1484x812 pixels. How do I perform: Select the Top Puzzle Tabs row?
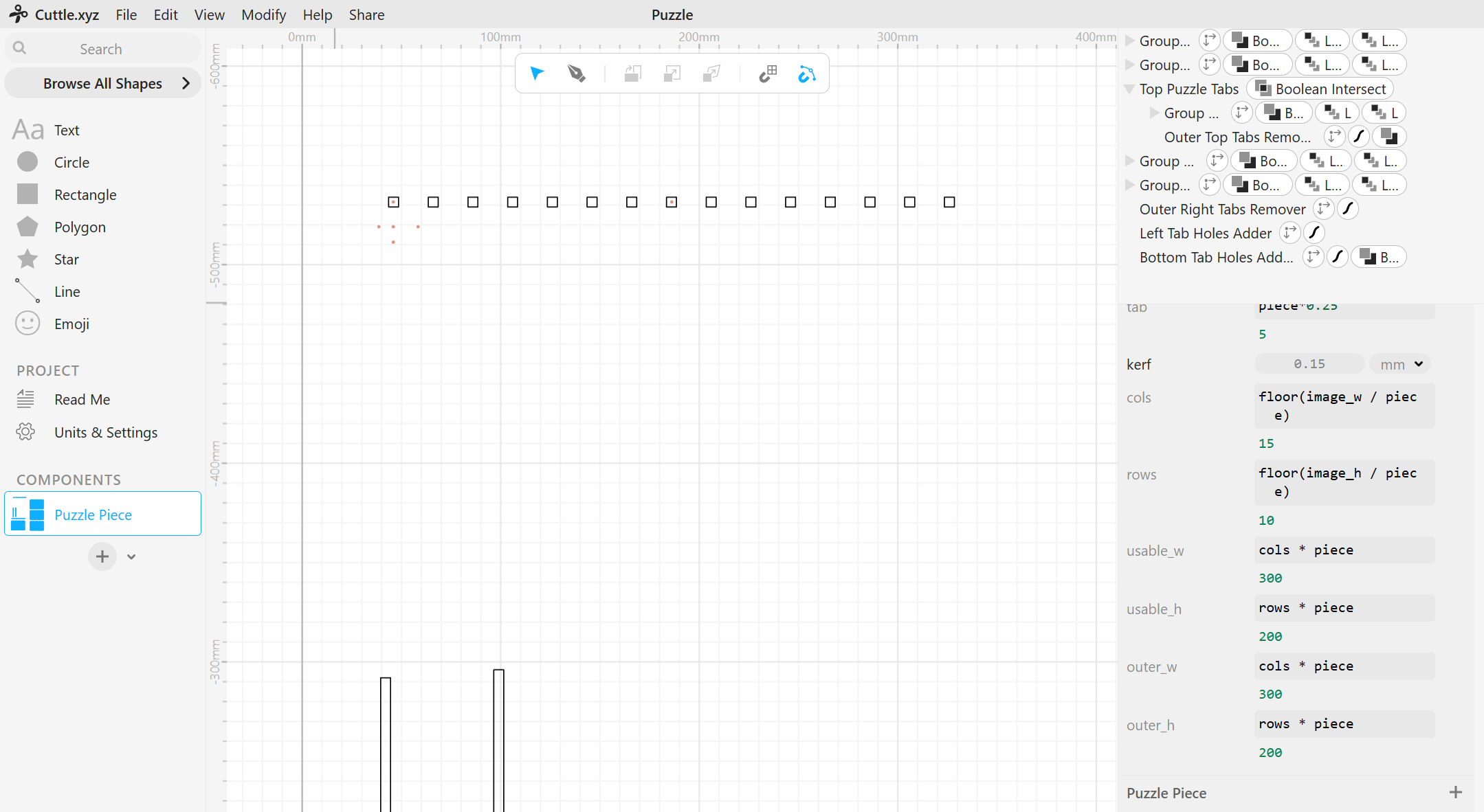click(x=1188, y=89)
